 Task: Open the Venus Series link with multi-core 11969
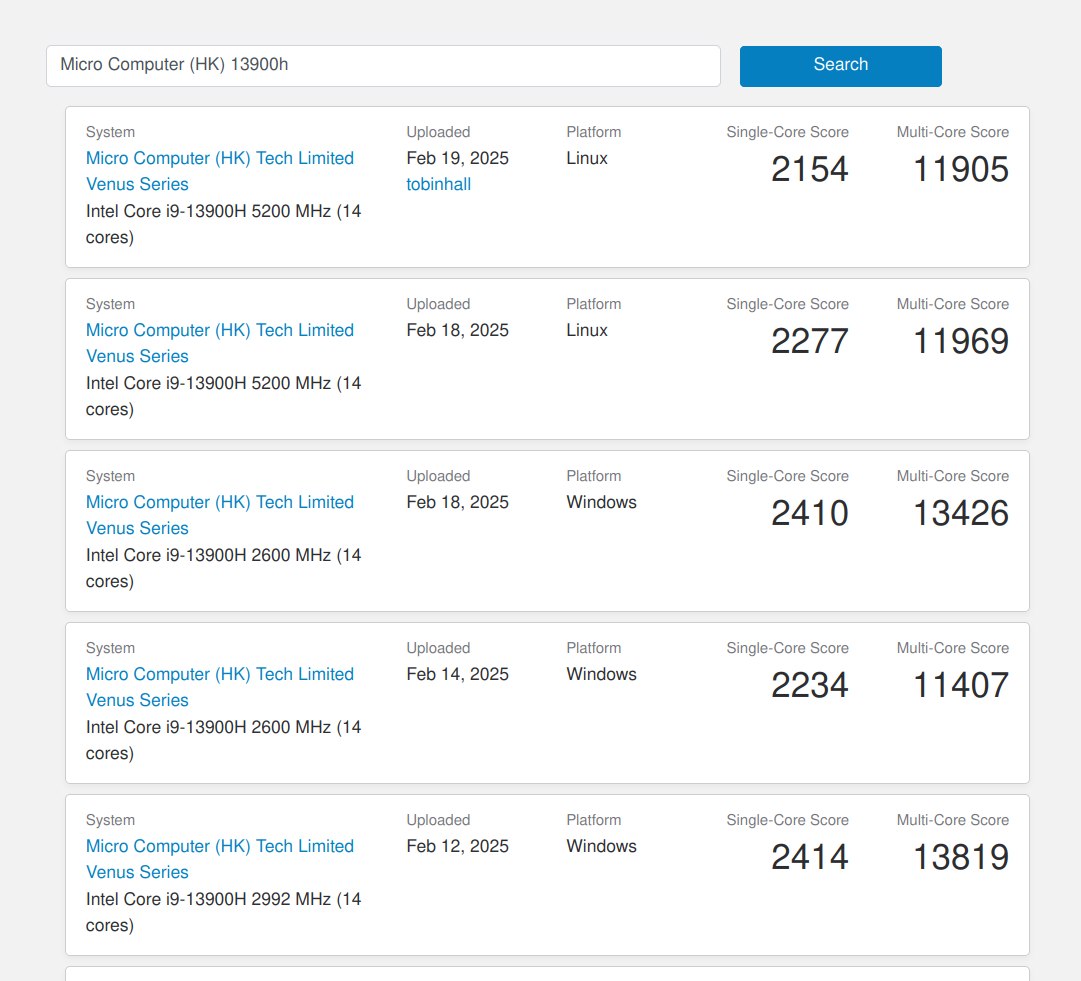click(x=219, y=343)
